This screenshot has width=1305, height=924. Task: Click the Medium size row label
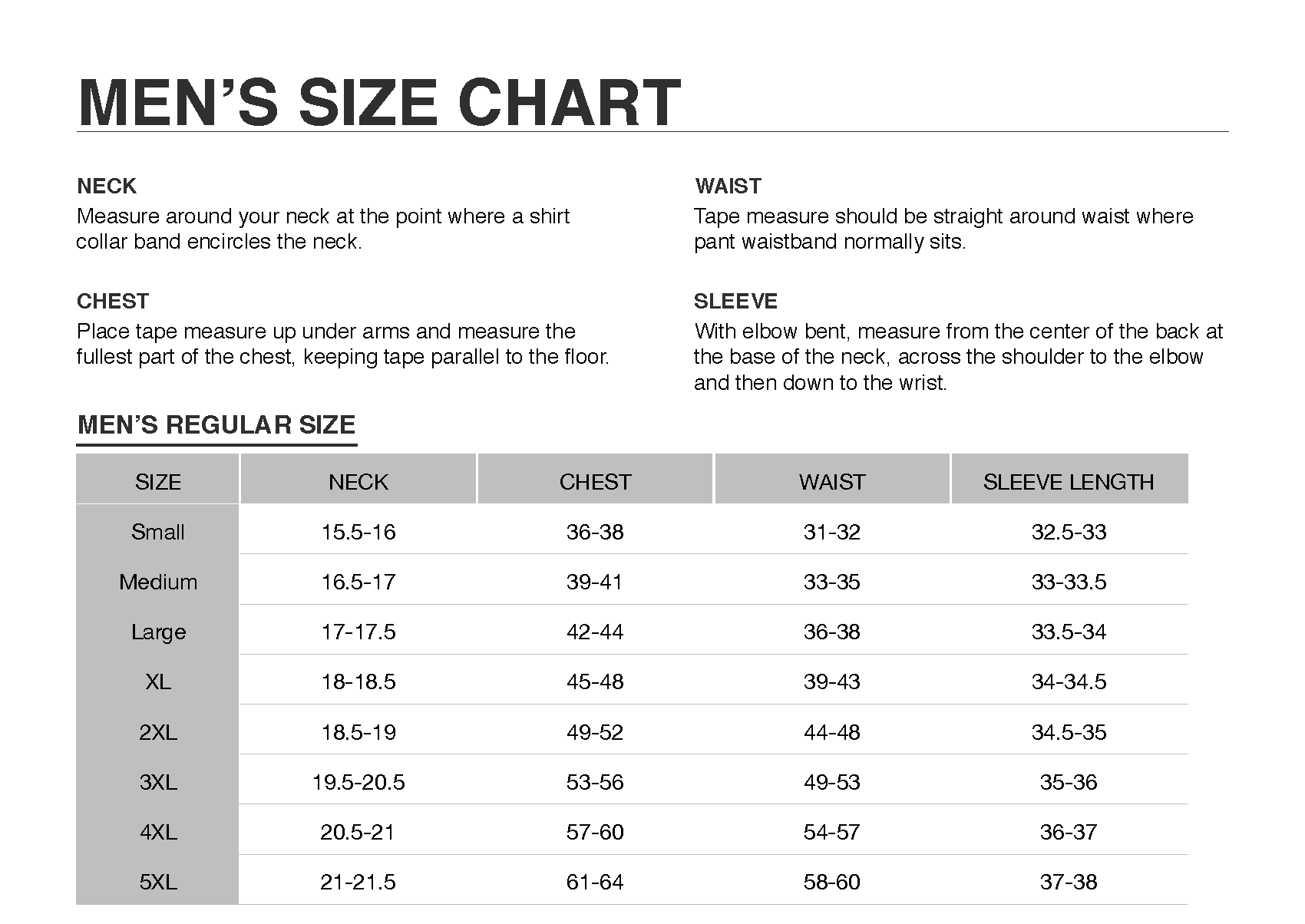tap(158, 582)
